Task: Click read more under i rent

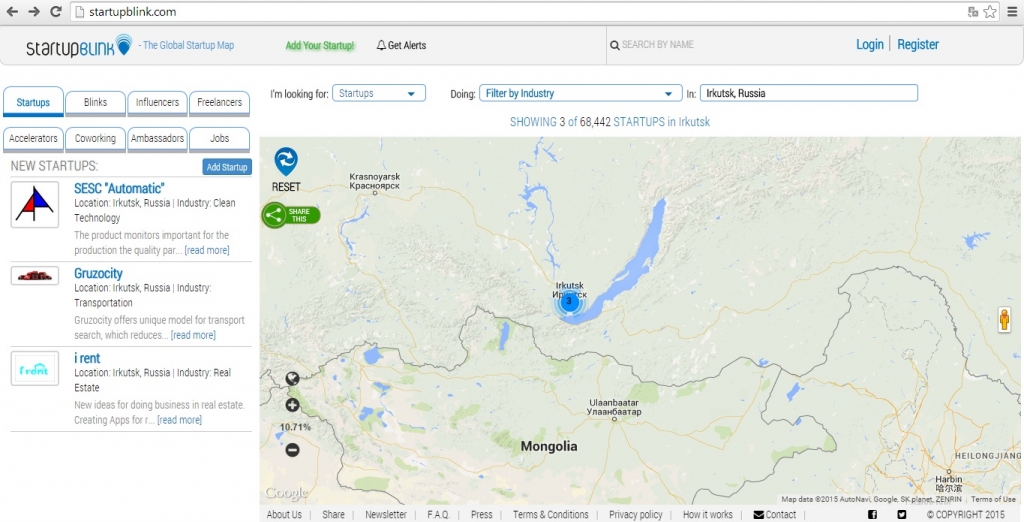Action: pos(179,420)
